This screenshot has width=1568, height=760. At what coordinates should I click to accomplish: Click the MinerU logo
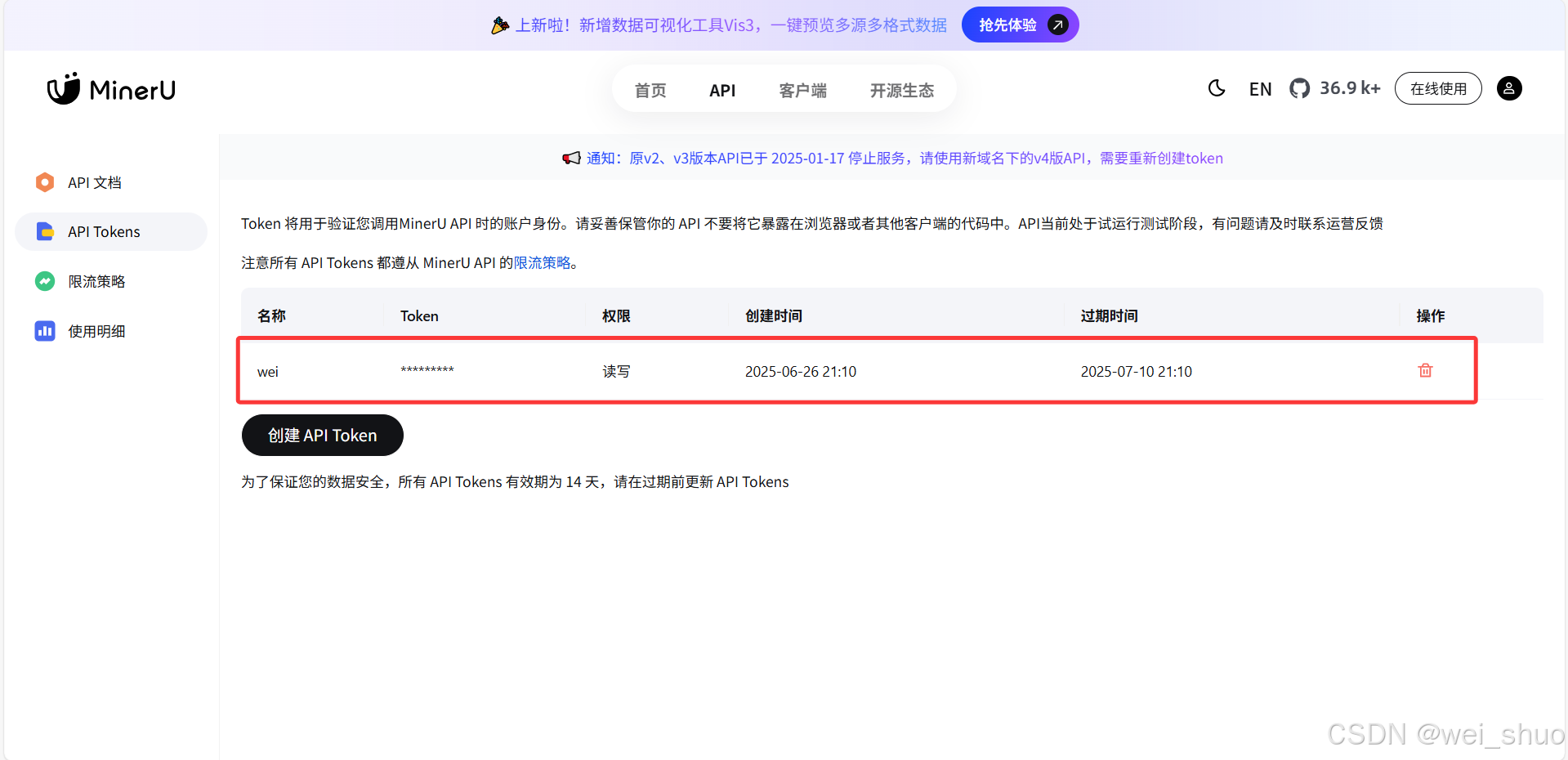(111, 89)
